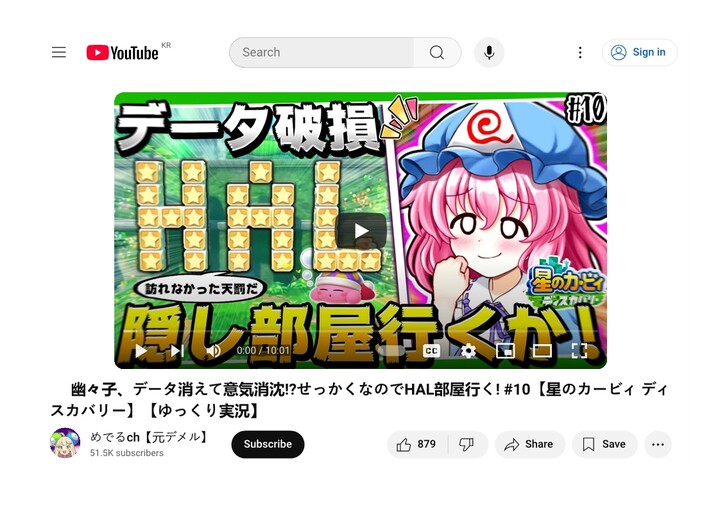The width and height of the screenshot is (720, 508).
Task: Focus the Search input field
Action: (x=321, y=52)
